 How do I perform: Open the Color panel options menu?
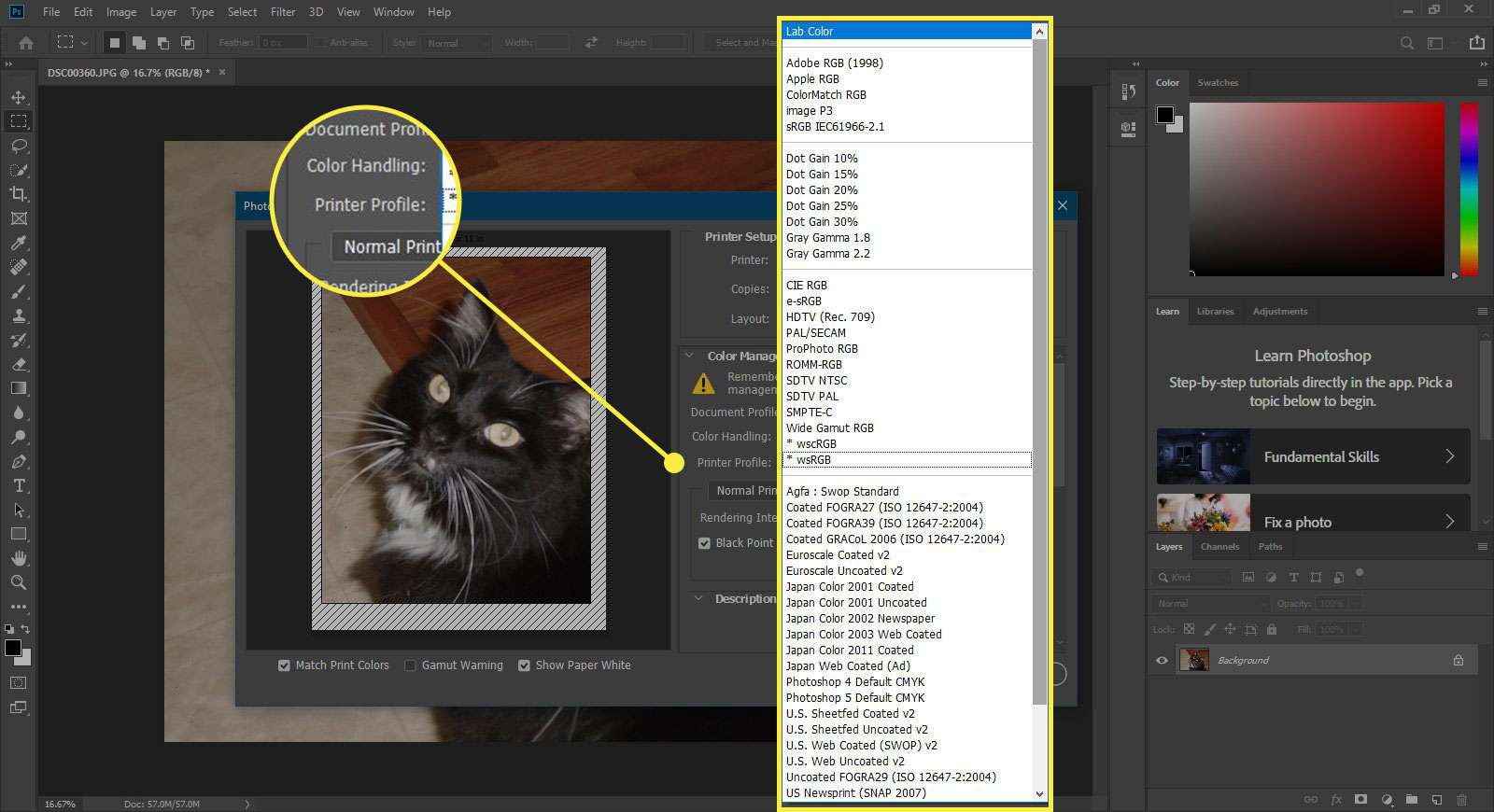pos(1482,82)
